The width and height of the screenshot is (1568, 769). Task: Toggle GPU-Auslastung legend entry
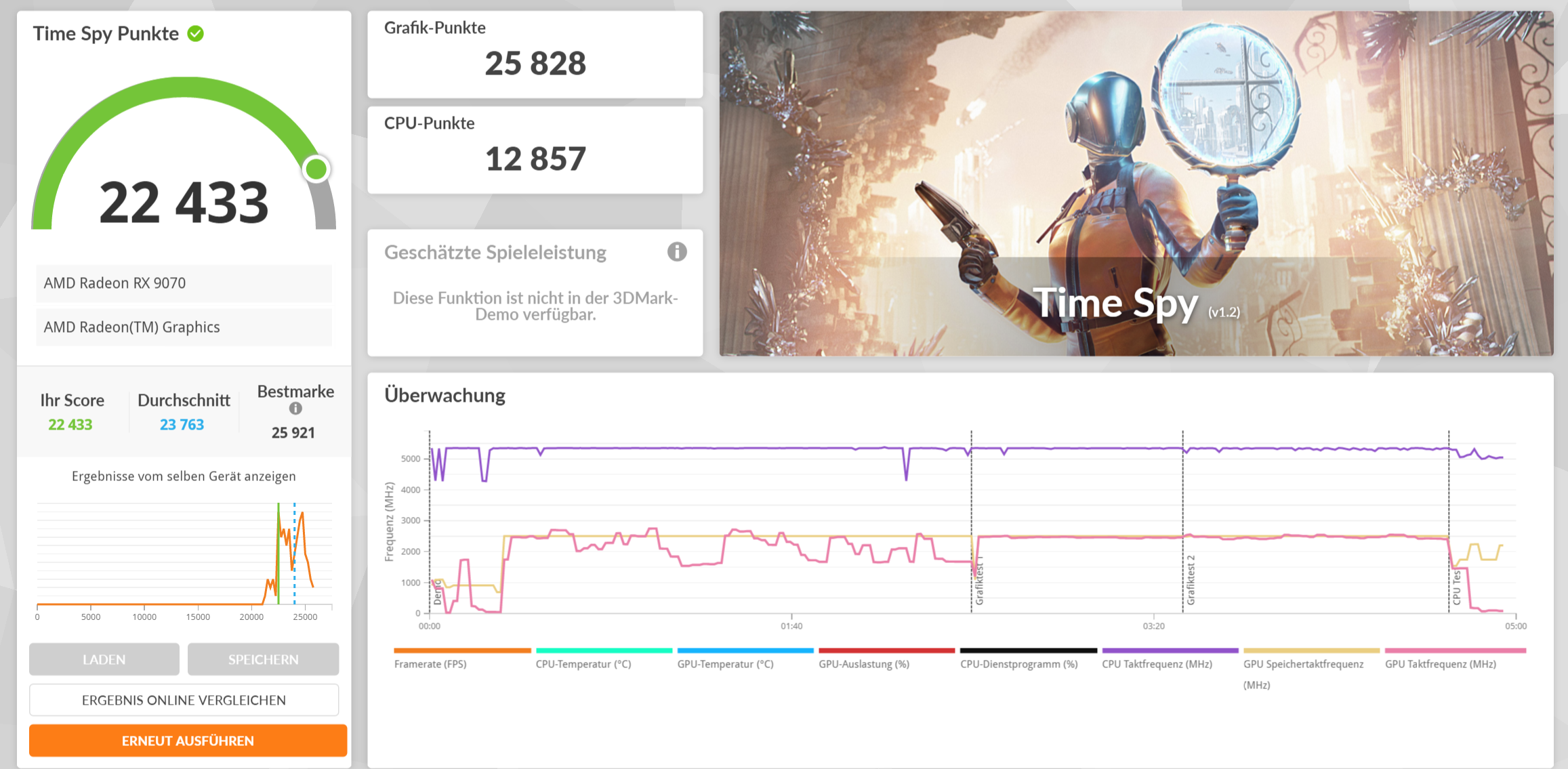864,664
